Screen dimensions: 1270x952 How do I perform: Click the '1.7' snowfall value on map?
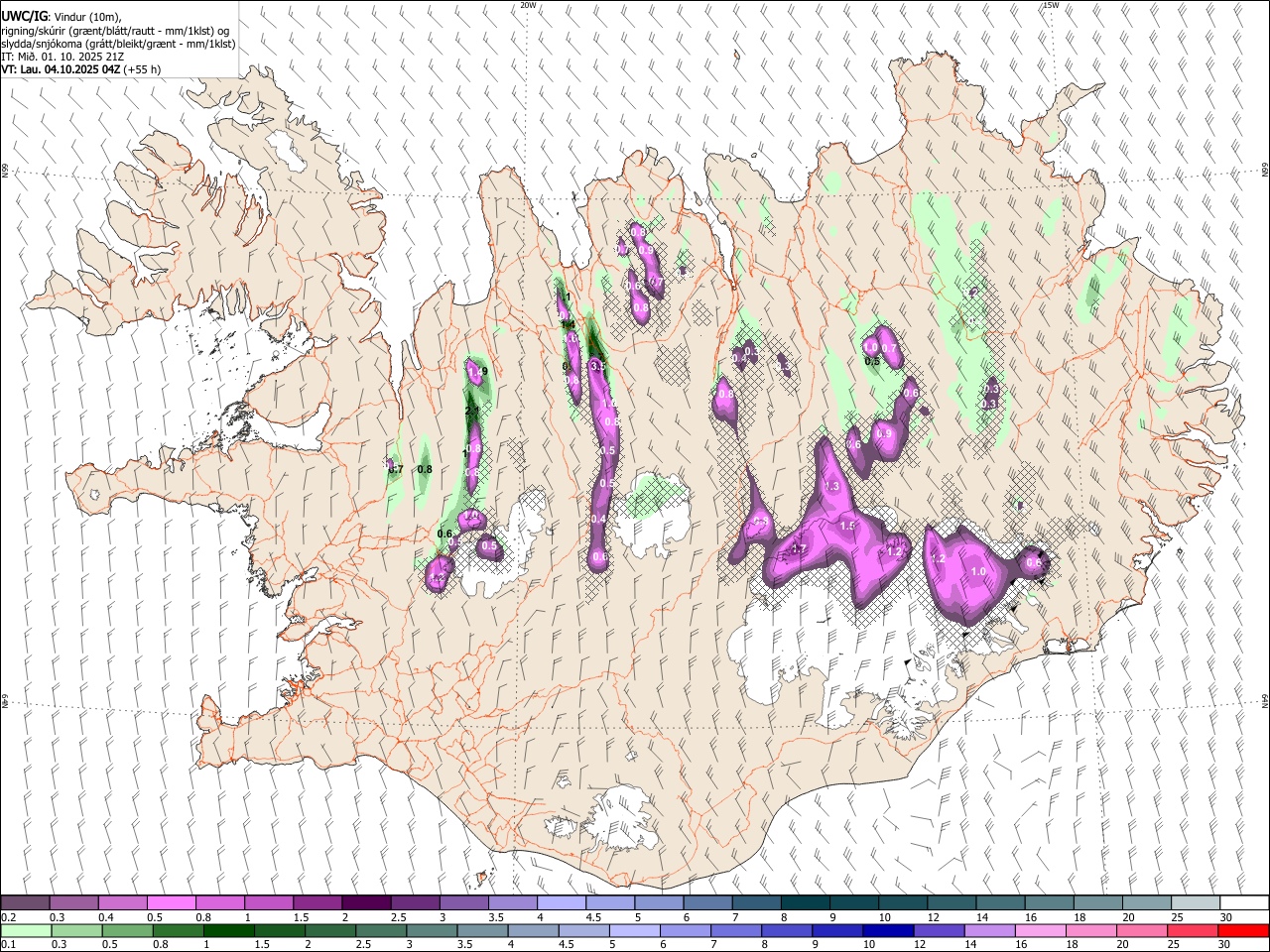click(799, 548)
